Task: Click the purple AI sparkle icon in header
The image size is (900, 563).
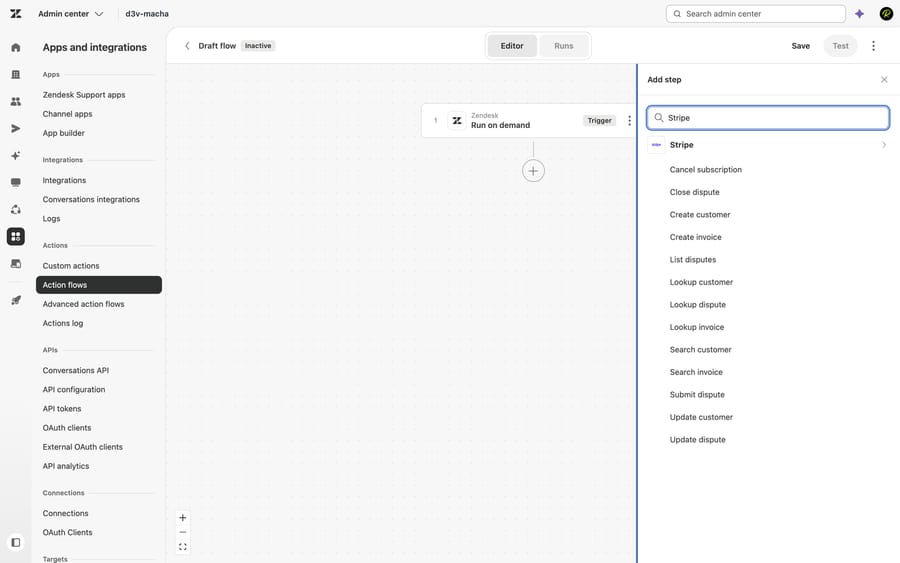Action: point(859,14)
